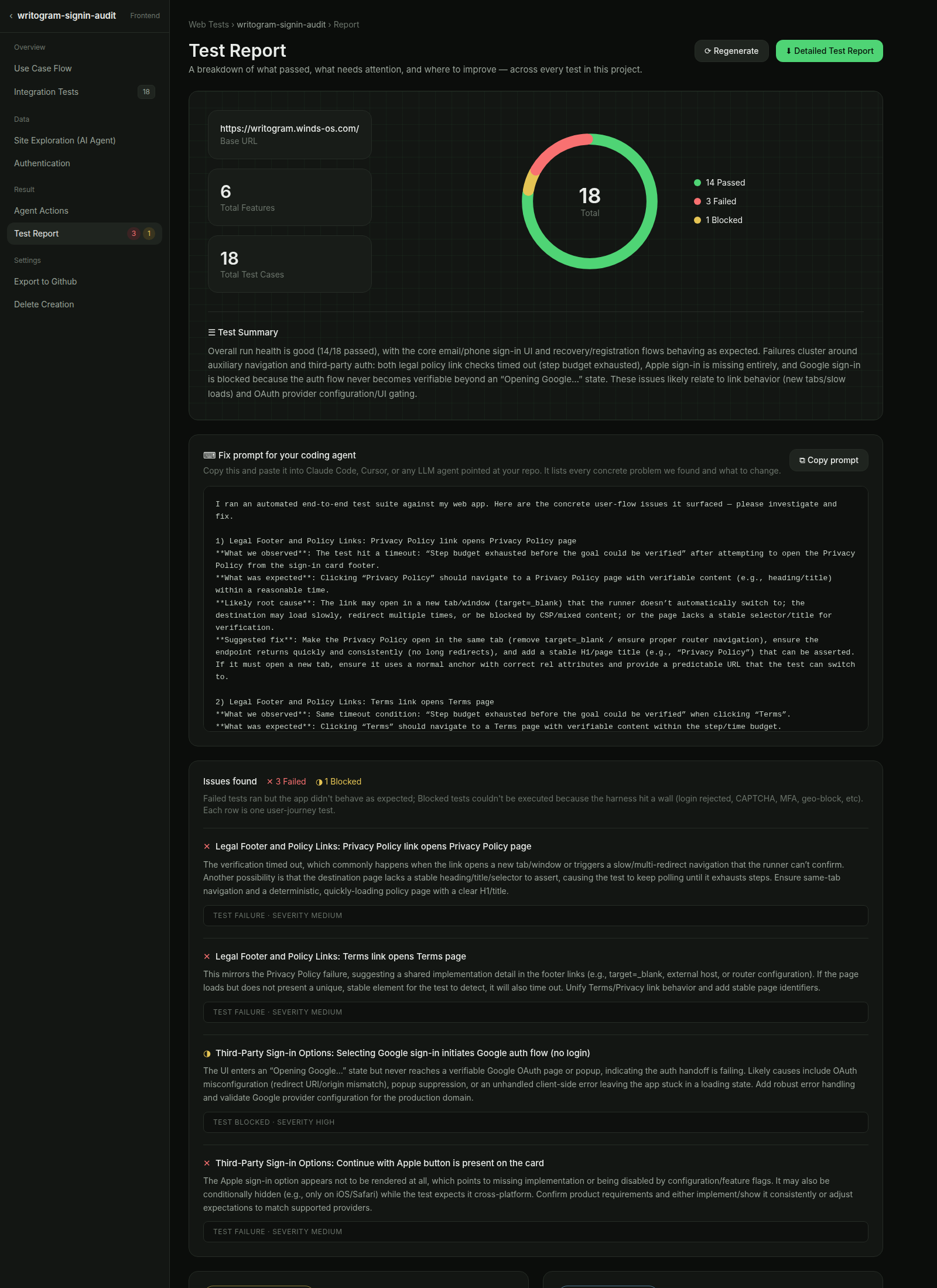The height and width of the screenshot is (1288, 937).
Task: Click the red 3 Failed legend dot
Action: [x=697, y=201]
